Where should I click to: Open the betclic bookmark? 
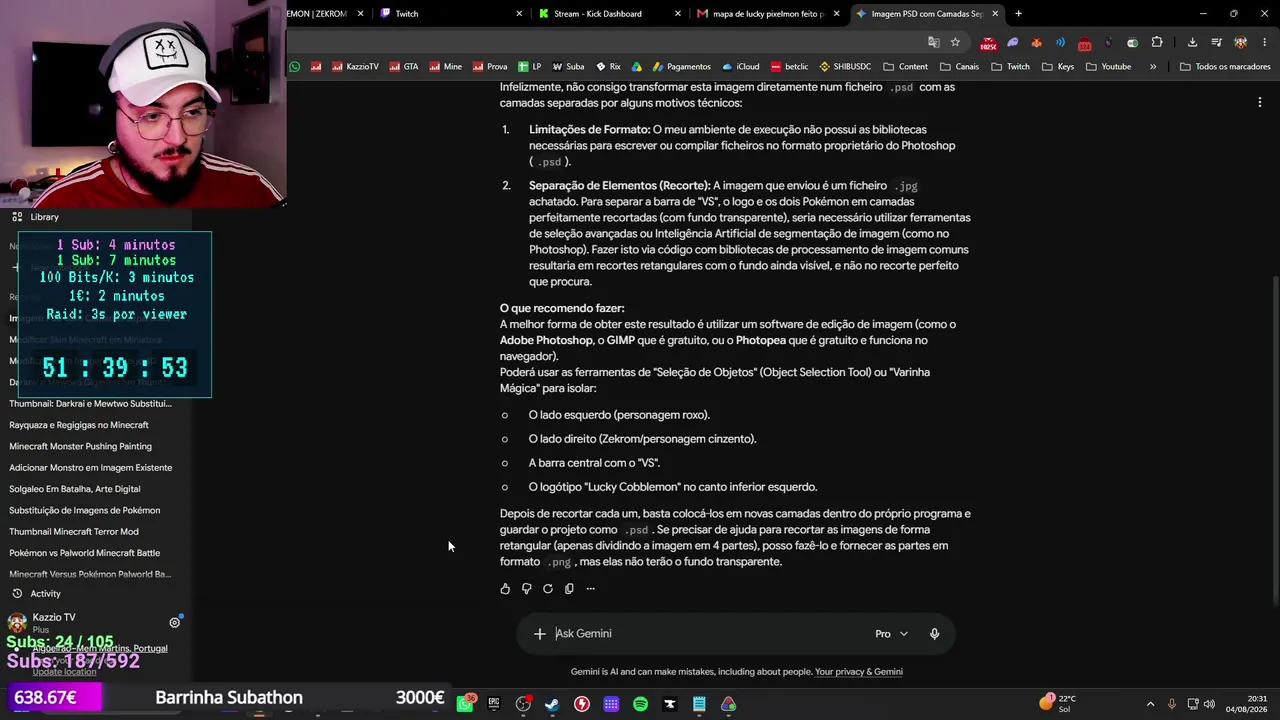click(789, 67)
